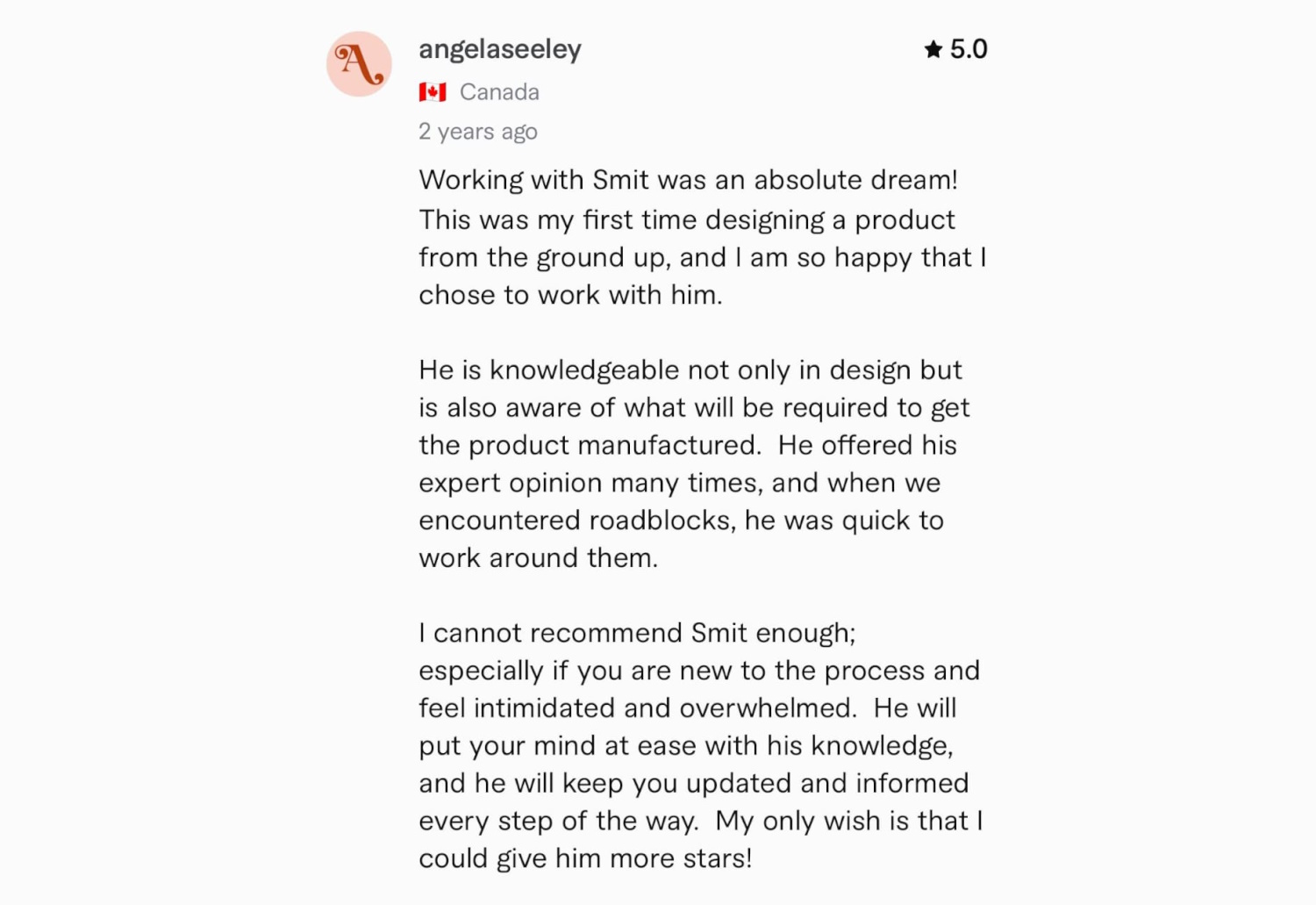Click the 5.0 rating score
Viewport: 1316px width, 905px height.
[969, 49]
